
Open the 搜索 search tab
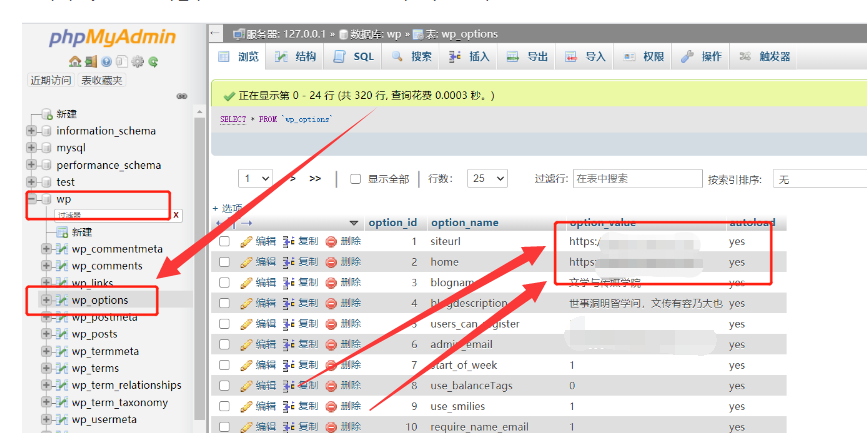pos(412,56)
